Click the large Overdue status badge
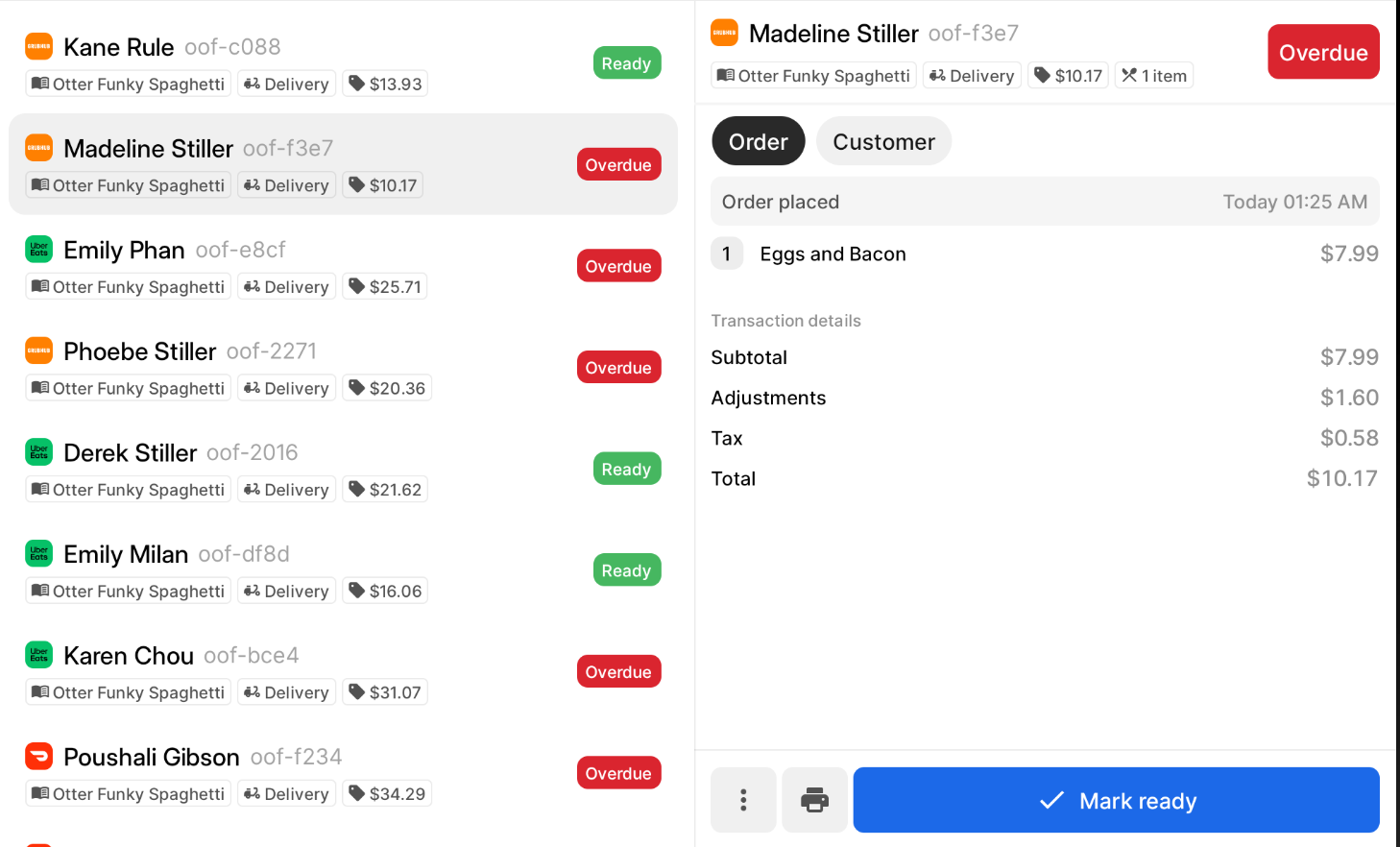Screen dimensions: 1400x847 1323,52
